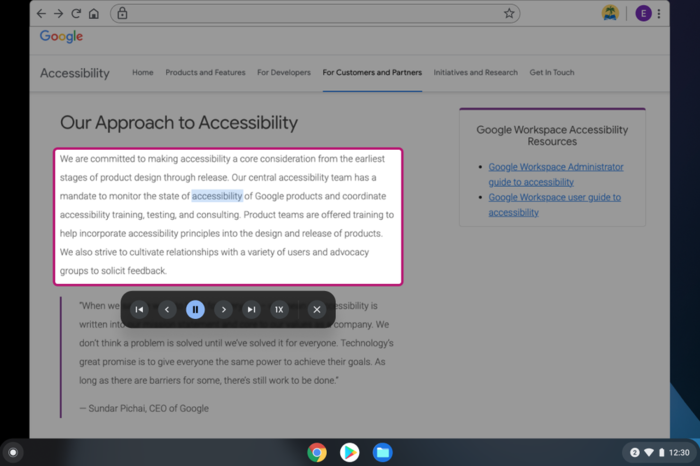
Task: Go back to the previous browser page
Action: (x=41, y=14)
